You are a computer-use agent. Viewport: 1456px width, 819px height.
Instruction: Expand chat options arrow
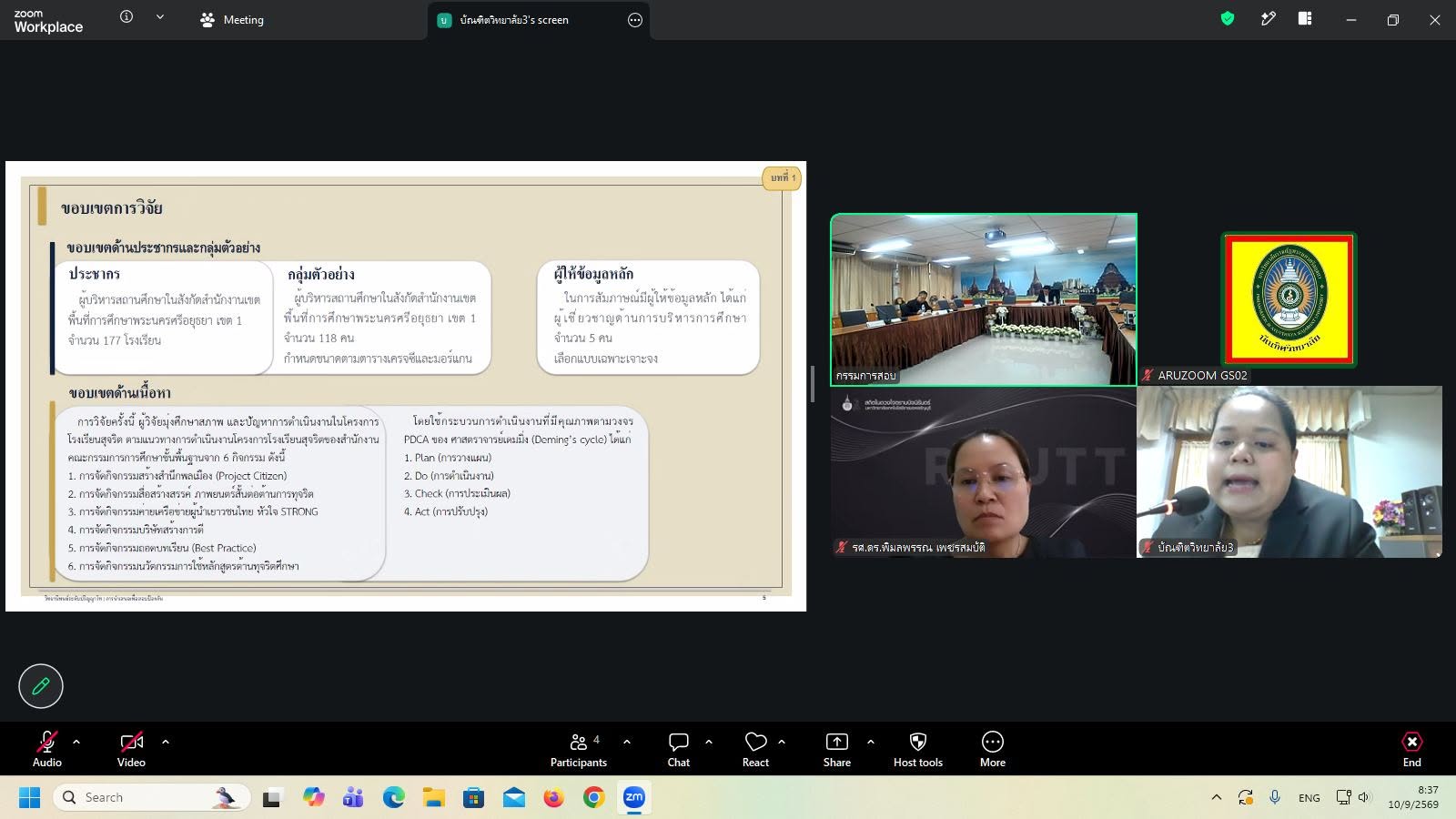[709, 742]
